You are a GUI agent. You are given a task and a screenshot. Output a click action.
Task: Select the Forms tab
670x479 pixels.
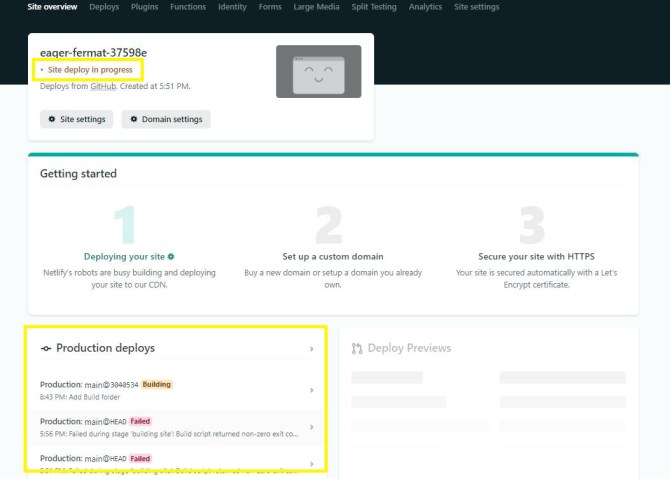pyautogui.click(x=270, y=7)
